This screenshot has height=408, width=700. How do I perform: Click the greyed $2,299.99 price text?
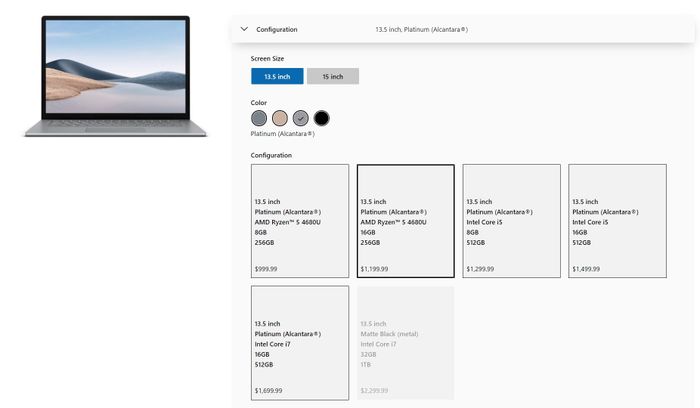[374, 391]
